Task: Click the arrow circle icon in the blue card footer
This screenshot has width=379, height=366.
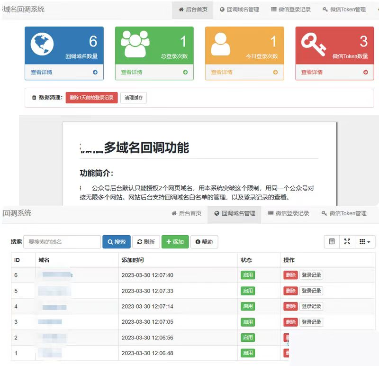Action: [95, 72]
